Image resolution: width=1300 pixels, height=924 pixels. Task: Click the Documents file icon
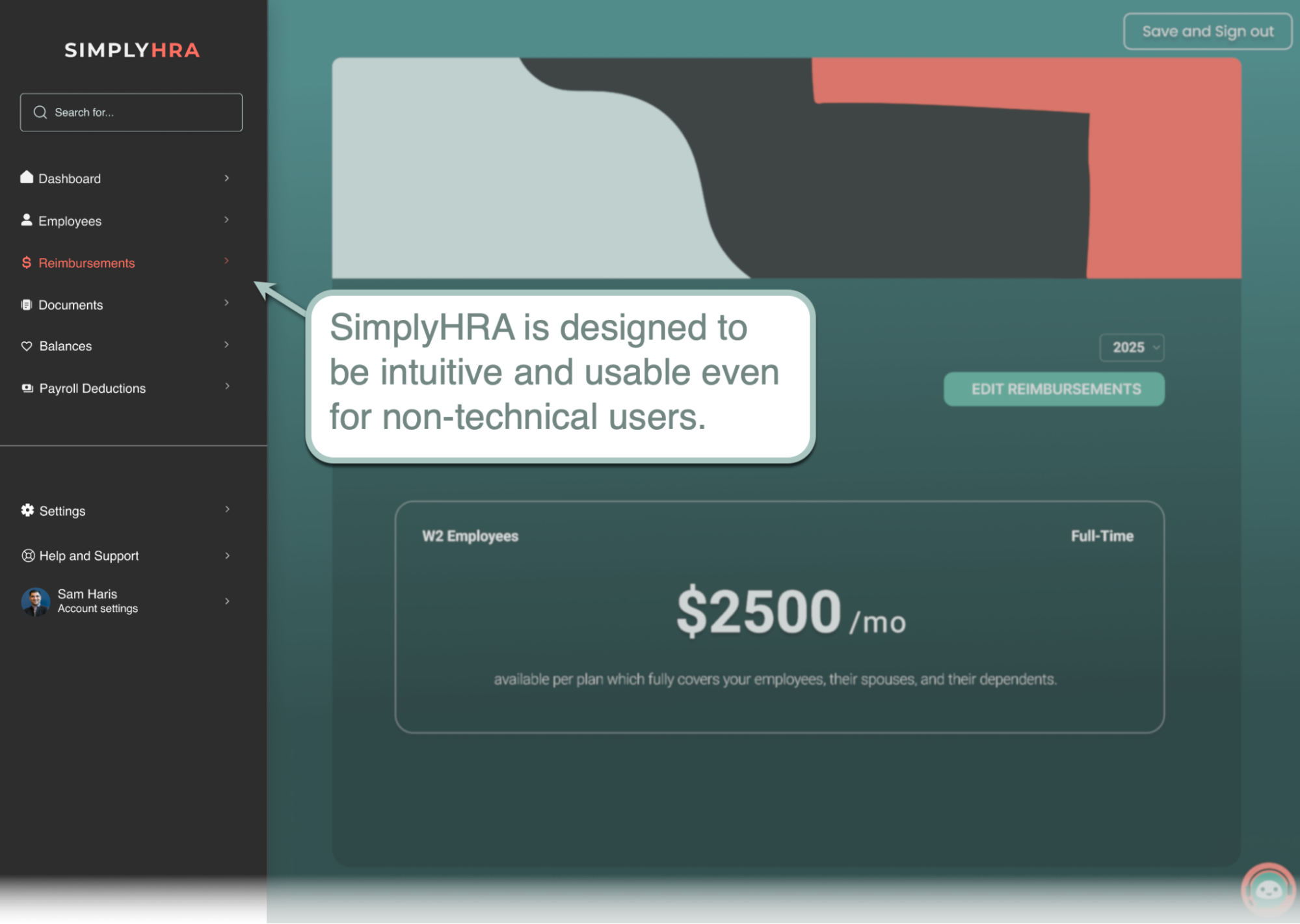click(x=27, y=304)
